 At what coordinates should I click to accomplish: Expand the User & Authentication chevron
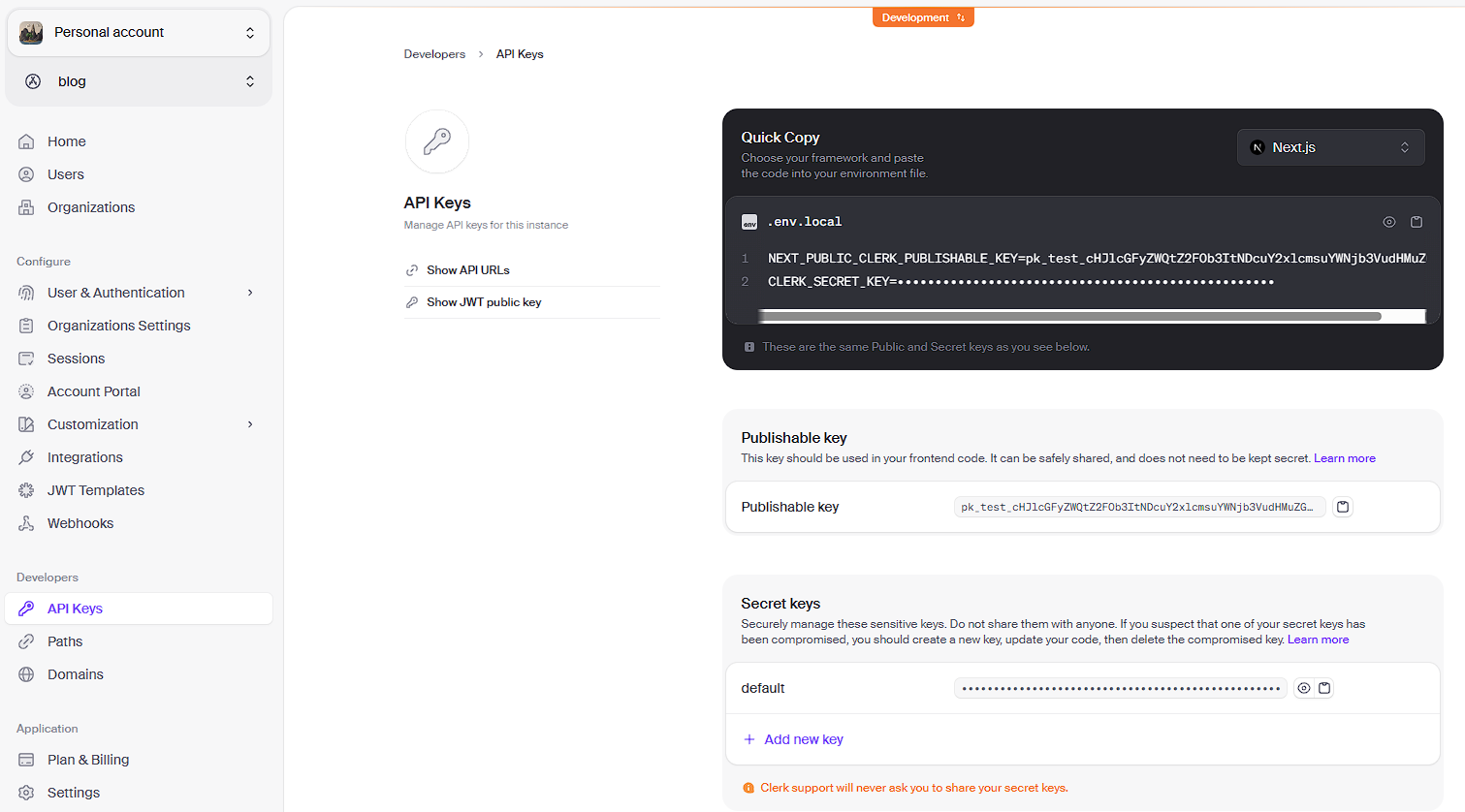[x=250, y=293]
